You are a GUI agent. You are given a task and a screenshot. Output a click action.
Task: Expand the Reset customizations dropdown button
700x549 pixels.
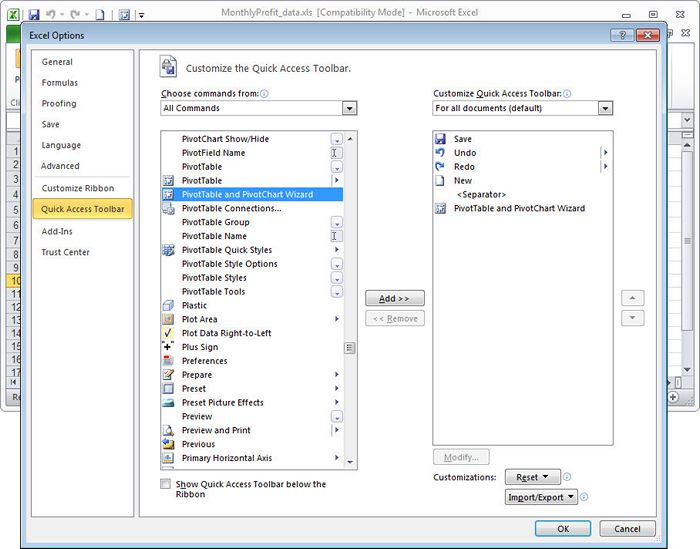coord(532,478)
